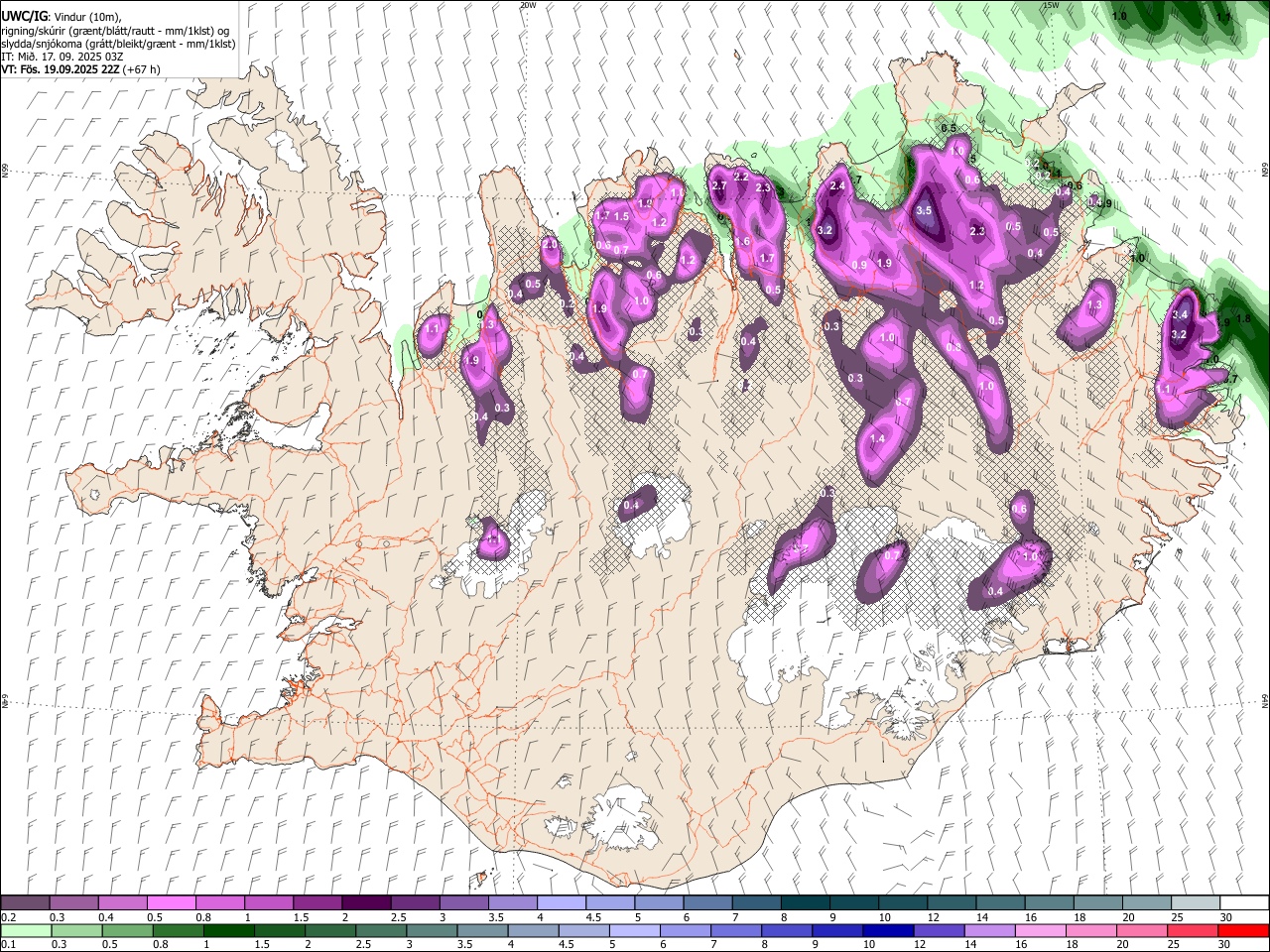Viewport: 1270px width, 952px height.
Task: Click the 3.5 precipitation value on the map
Action: pos(924,210)
